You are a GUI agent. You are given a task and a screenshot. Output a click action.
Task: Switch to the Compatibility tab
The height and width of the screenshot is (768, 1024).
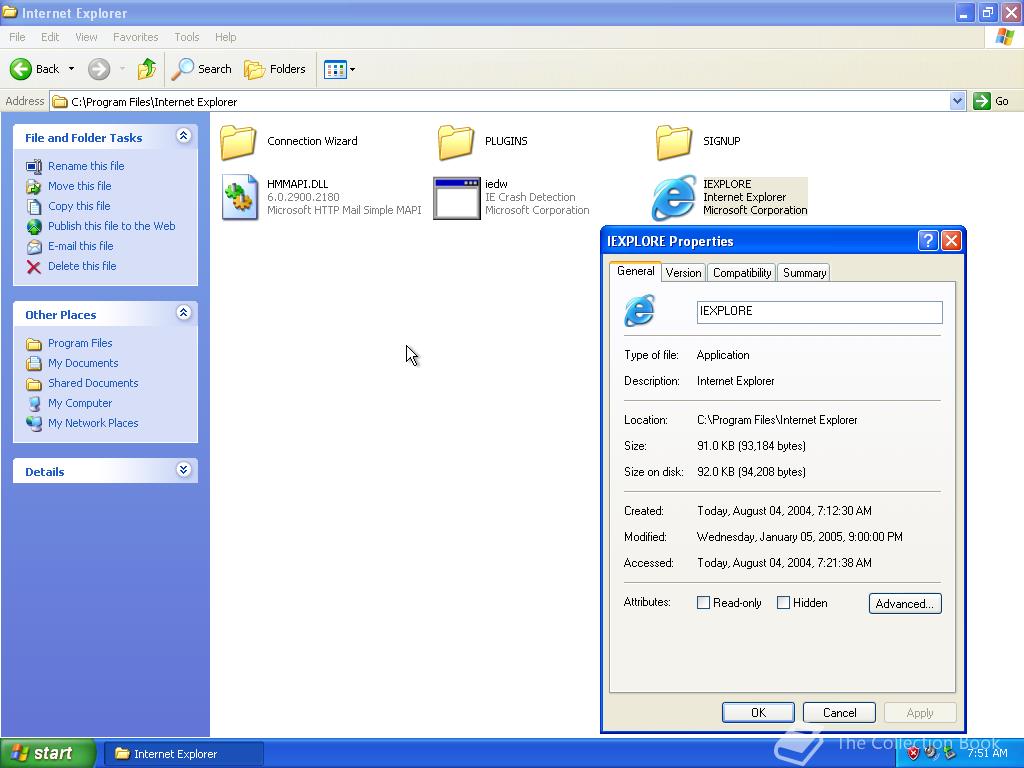tap(742, 273)
